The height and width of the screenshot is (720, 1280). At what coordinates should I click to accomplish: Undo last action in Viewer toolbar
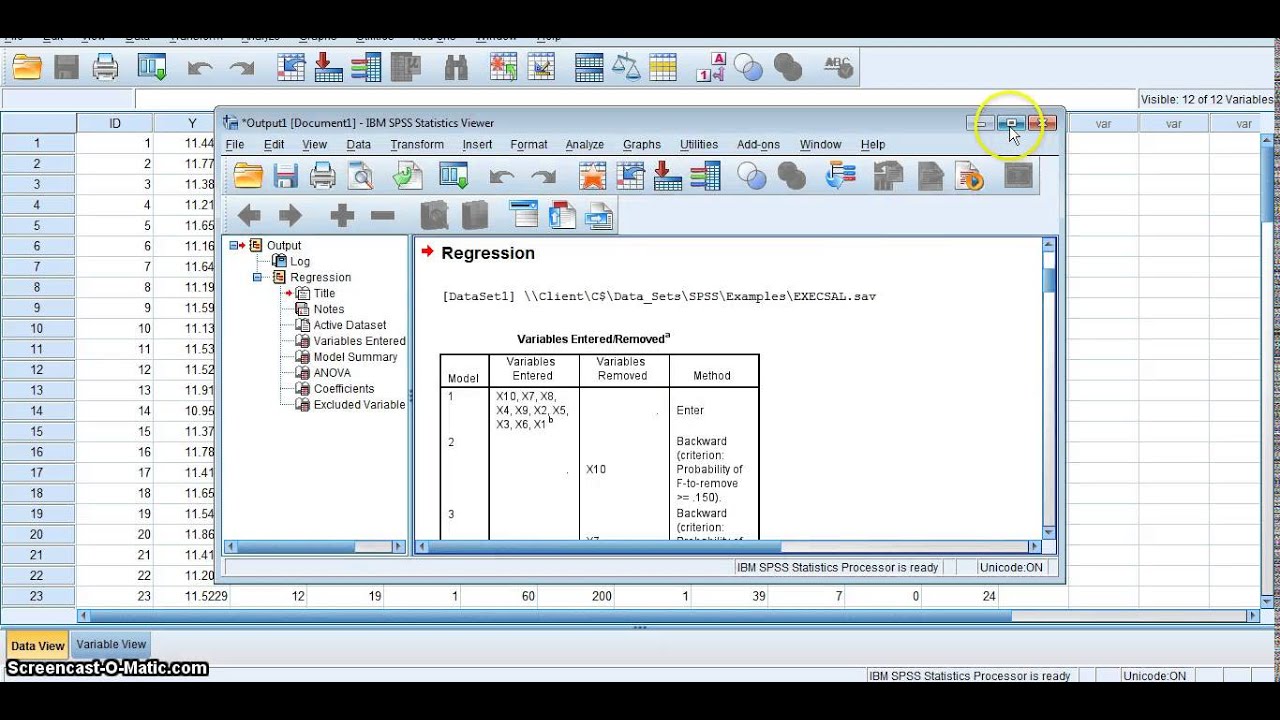coord(502,176)
